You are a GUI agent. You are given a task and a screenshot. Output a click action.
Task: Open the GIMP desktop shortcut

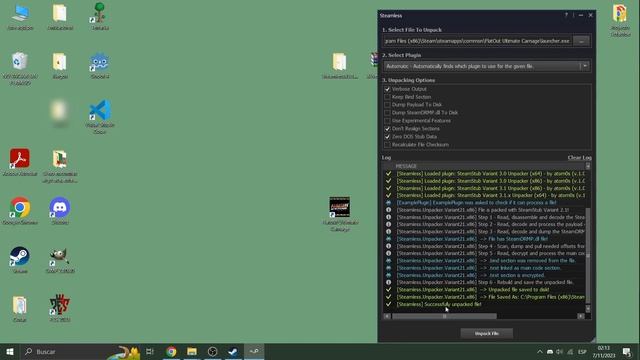coord(60,260)
